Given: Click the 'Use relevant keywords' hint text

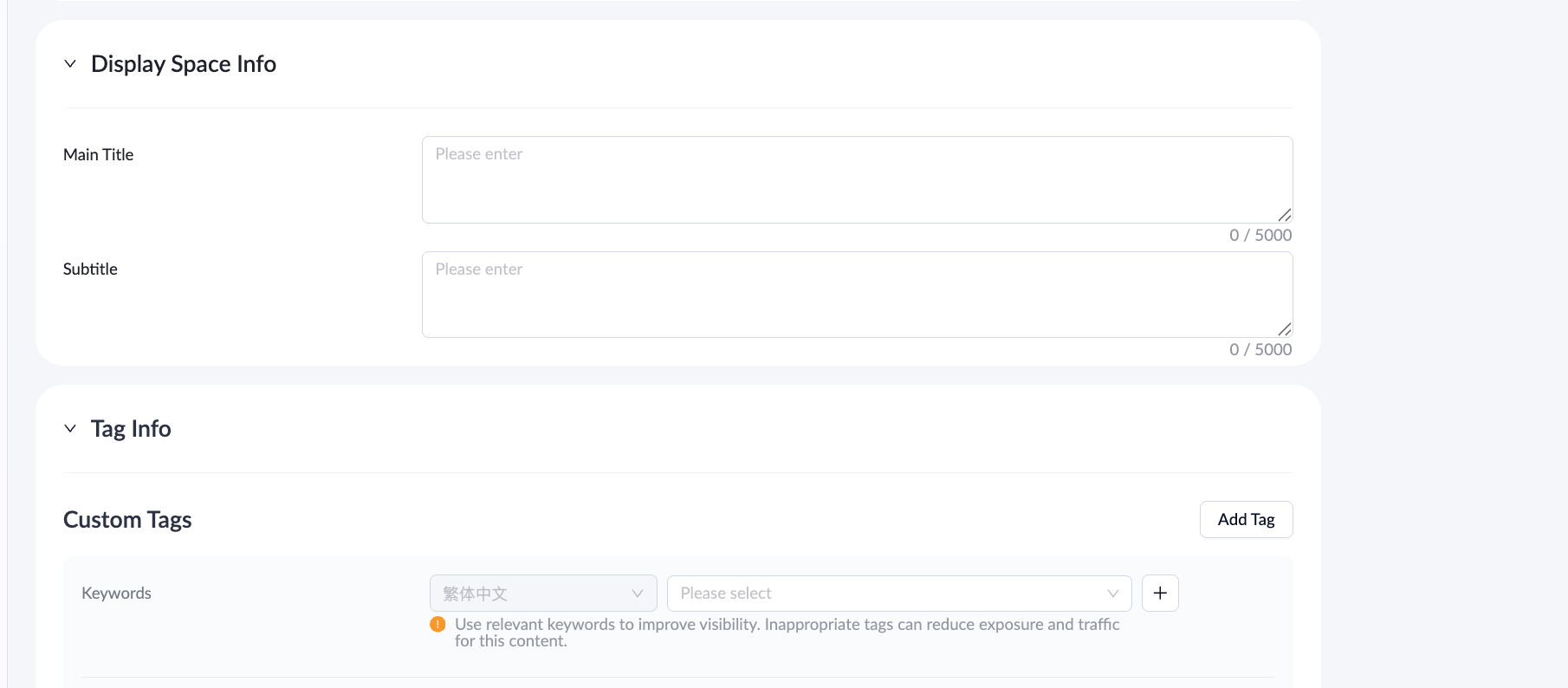Looking at the screenshot, I should tap(787, 633).
